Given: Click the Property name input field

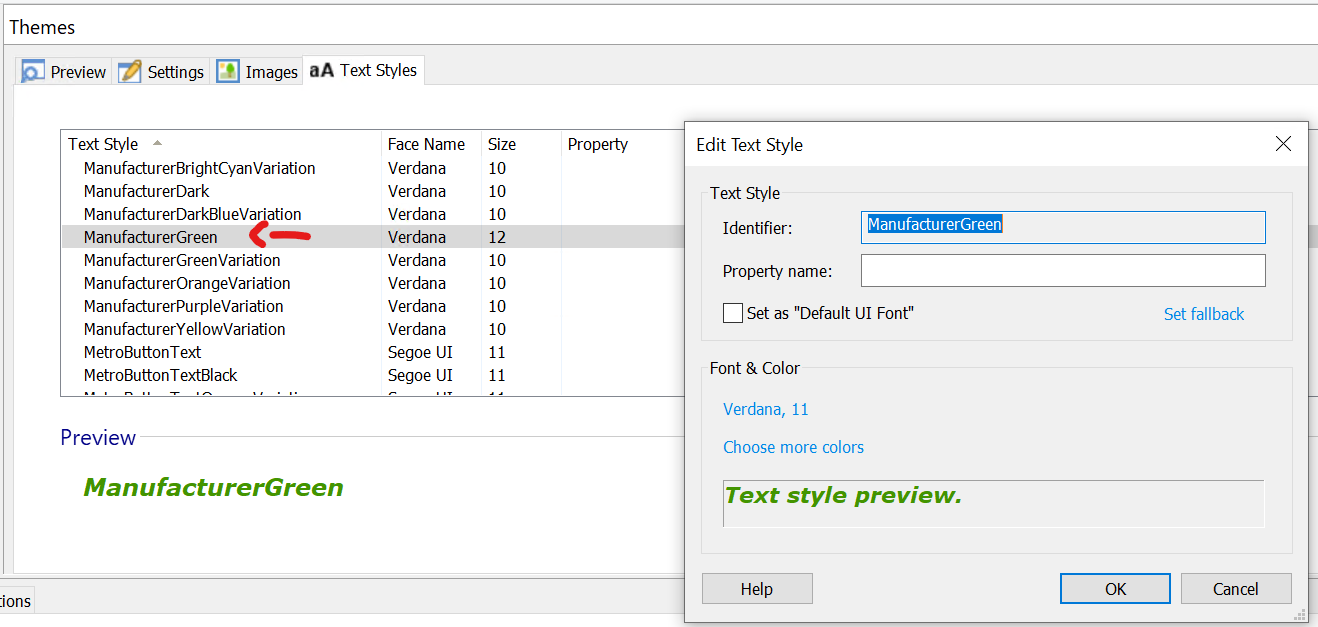Looking at the screenshot, I should (1062, 271).
